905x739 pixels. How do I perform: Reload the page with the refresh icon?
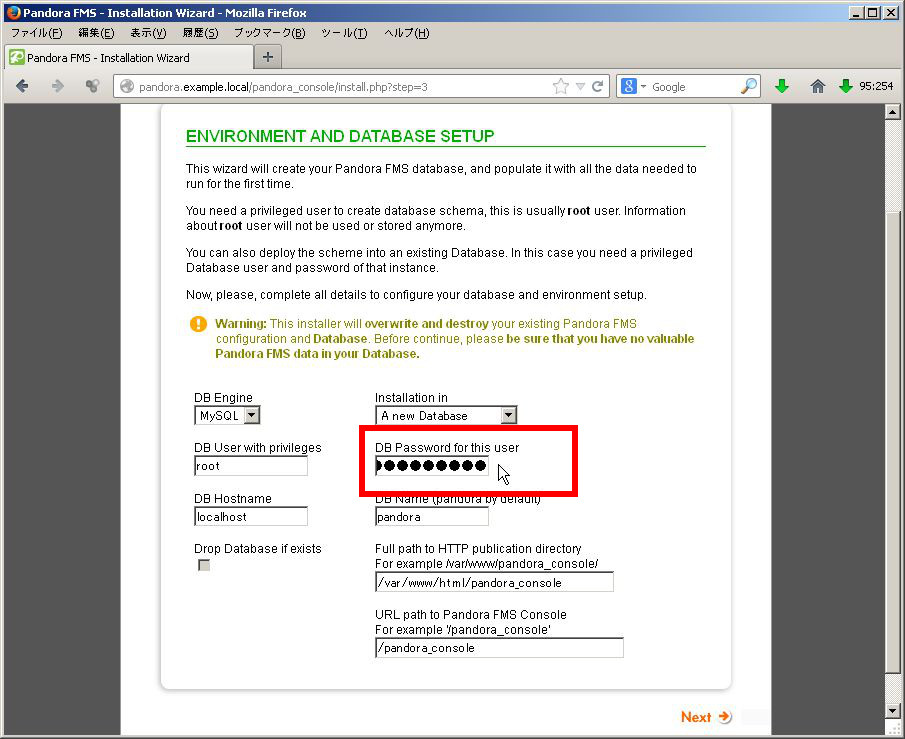point(597,87)
